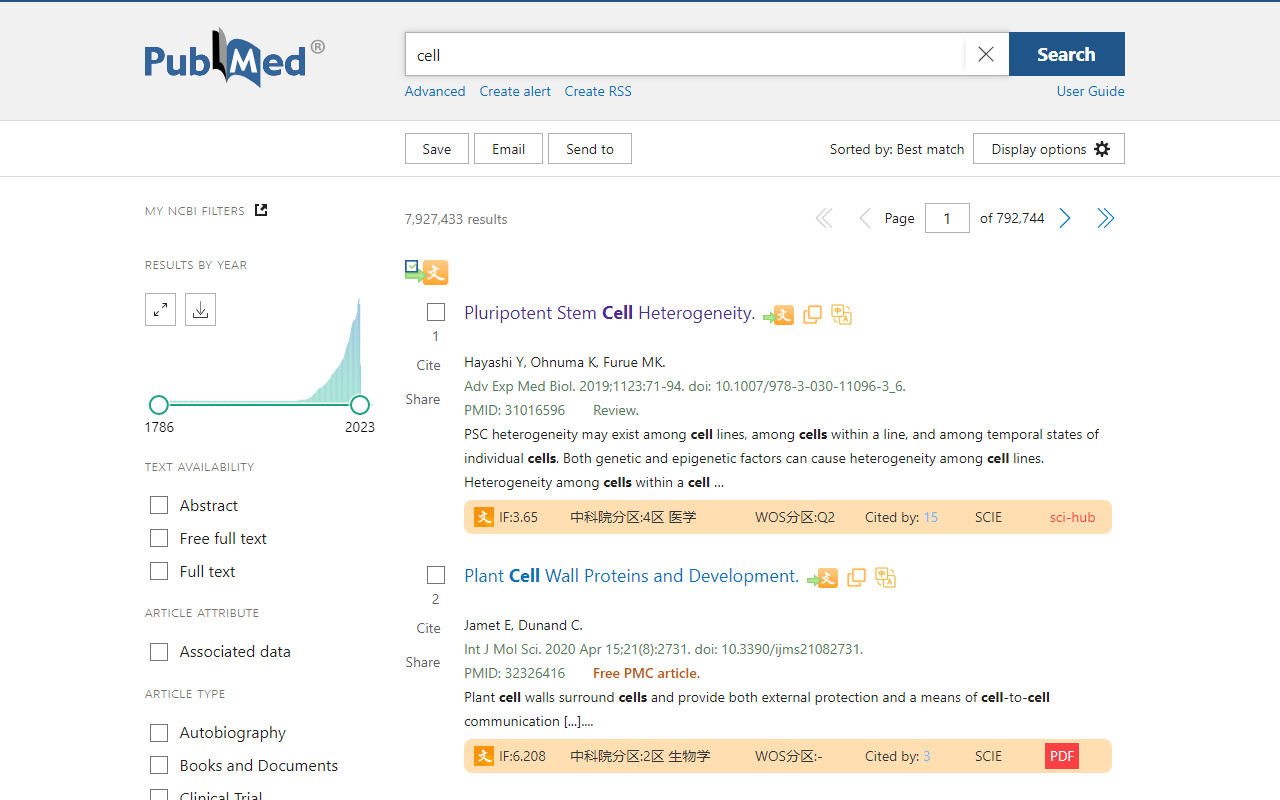Click the page number input field
The height and width of the screenshot is (800, 1280).
click(x=947, y=218)
